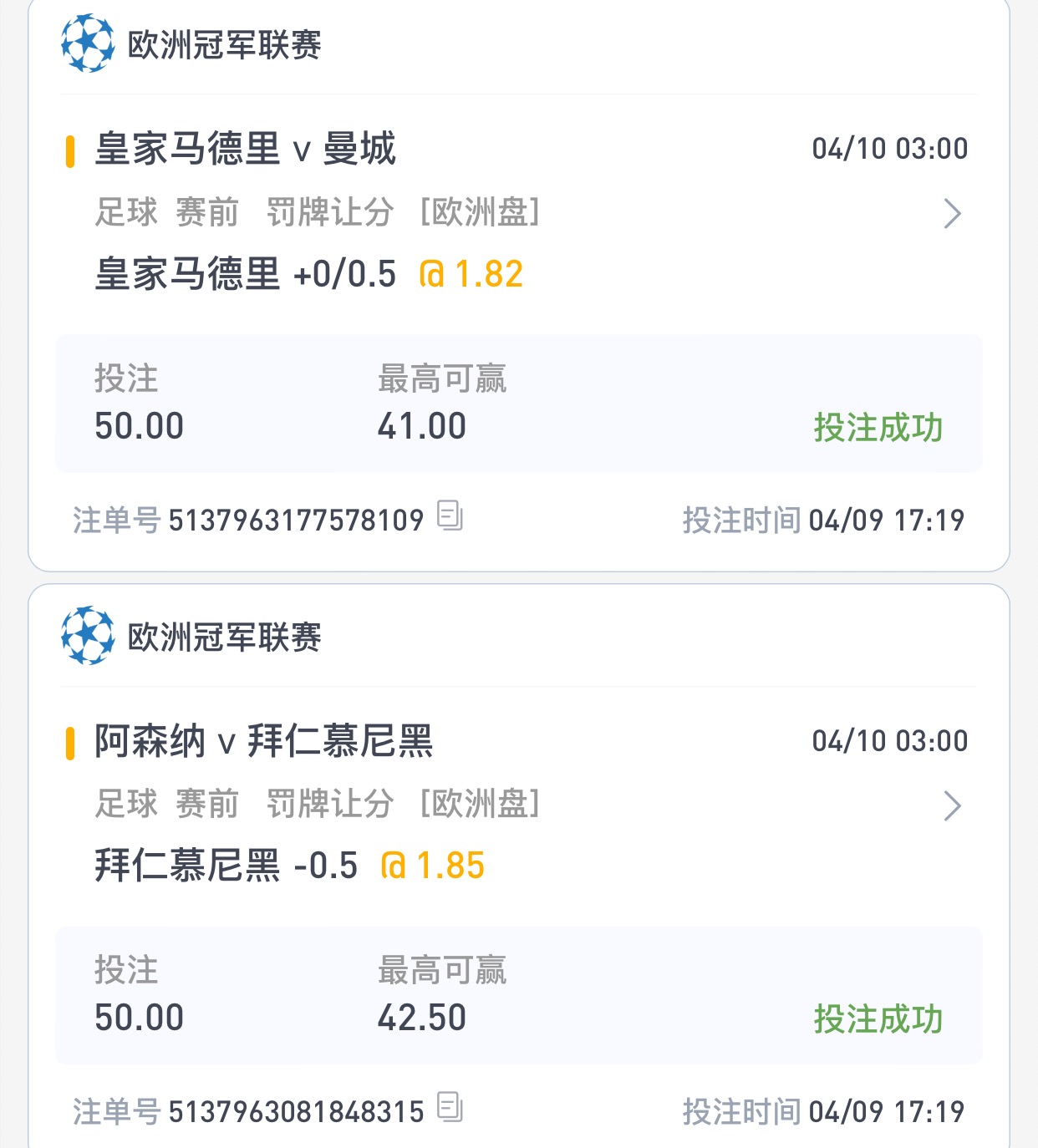Click the orange marker beside 阿森纳 v 拜仁慕尼黑
The image size is (1038, 1148).
pos(70,743)
